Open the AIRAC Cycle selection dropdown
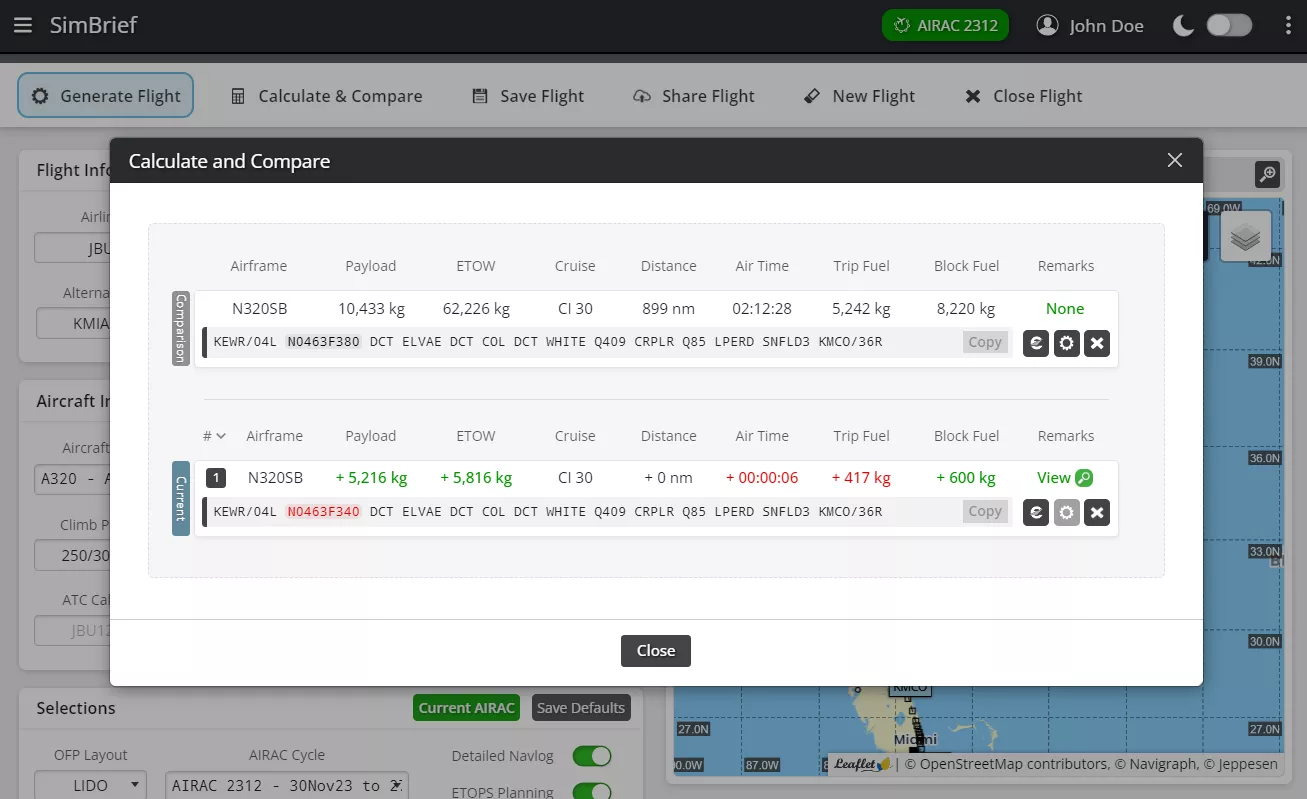1307x799 pixels. pyautogui.click(x=286, y=785)
